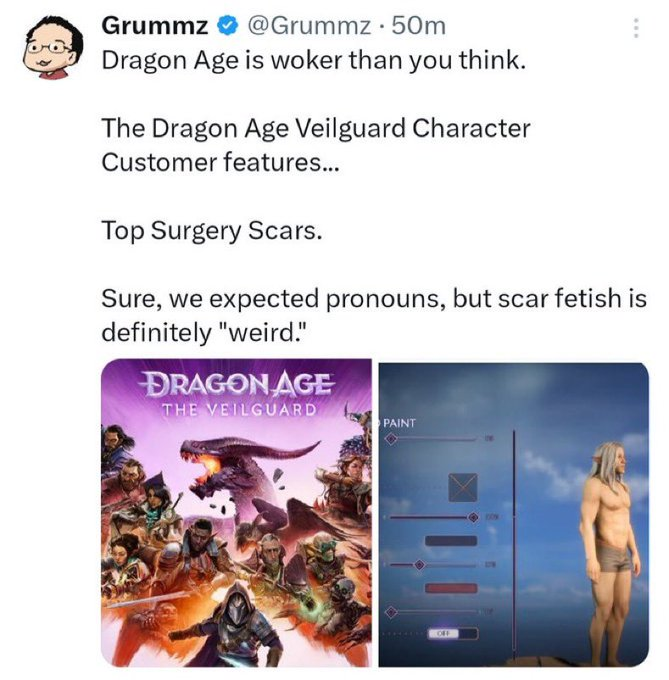Open the Grummz display name link
This screenshot has width=669, height=680.
coord(155,26)
